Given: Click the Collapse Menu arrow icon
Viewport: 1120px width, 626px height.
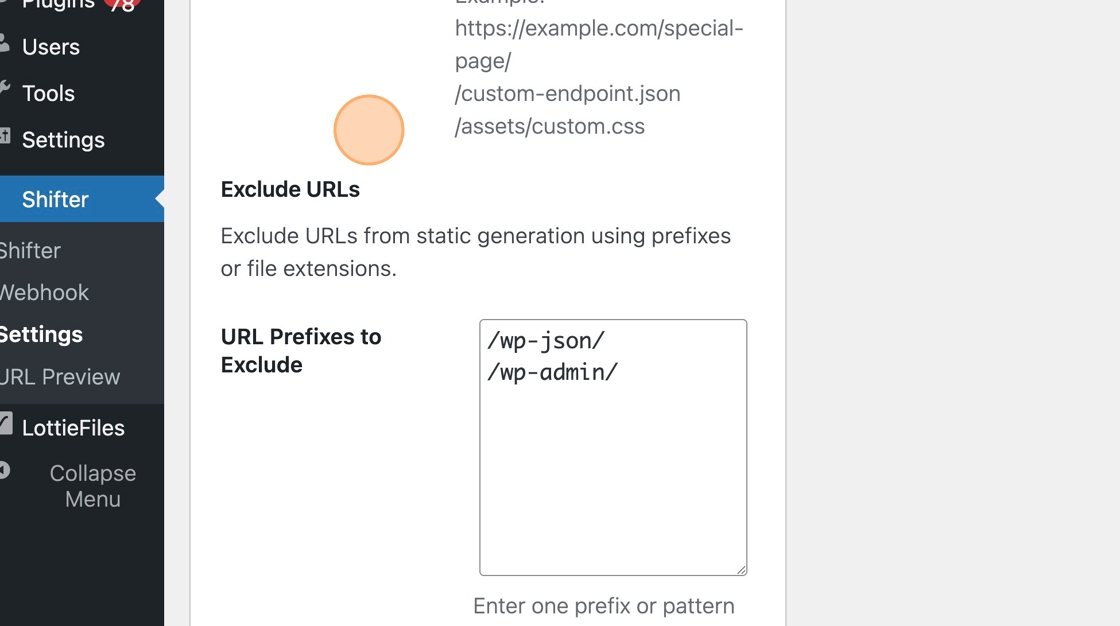Looking at the screenshot, I should pos(4,470).
